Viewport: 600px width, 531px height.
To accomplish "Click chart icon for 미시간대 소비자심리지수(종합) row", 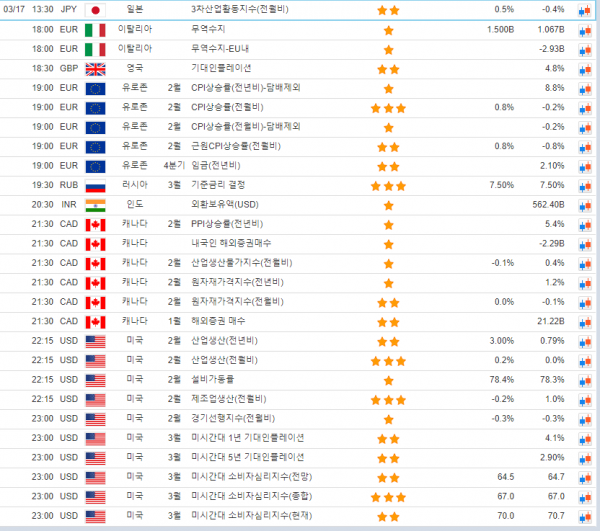I will (x=583, y=496).
